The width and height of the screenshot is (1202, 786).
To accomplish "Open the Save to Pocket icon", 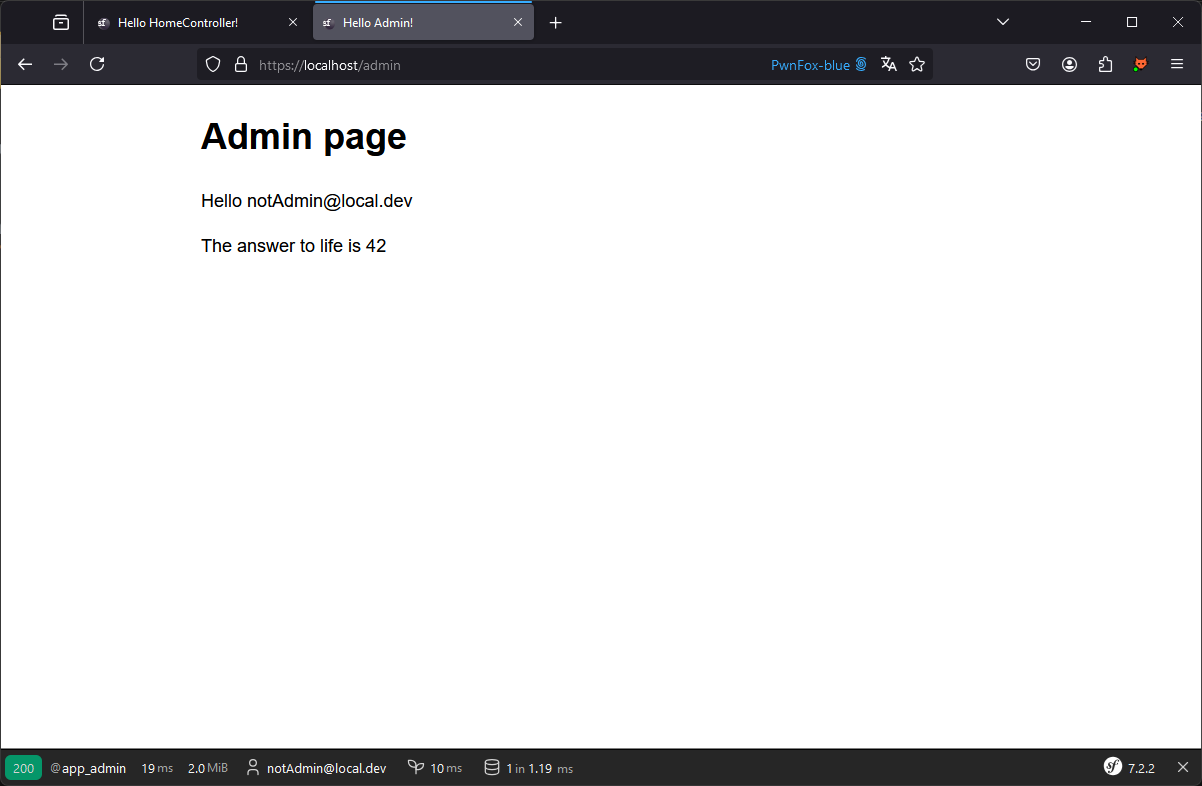I will pos(1033,64).
